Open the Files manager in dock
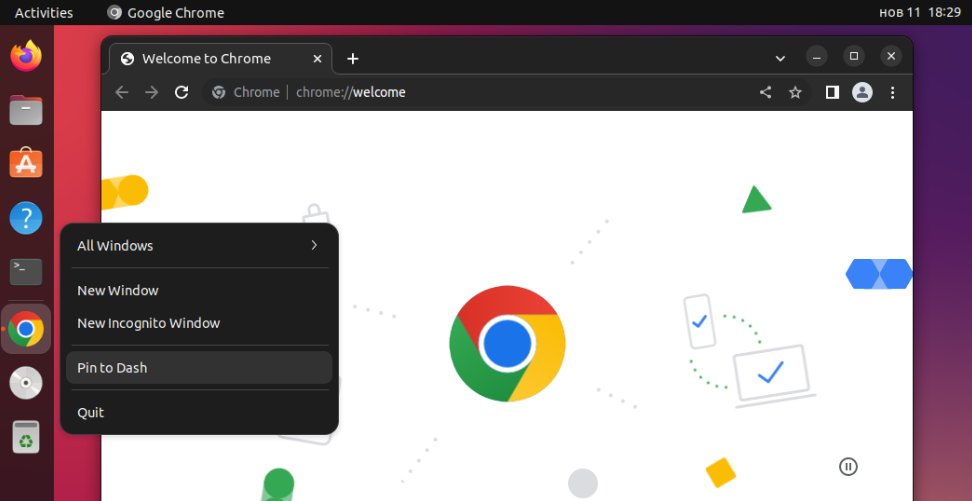 click(x=26, y=110)
